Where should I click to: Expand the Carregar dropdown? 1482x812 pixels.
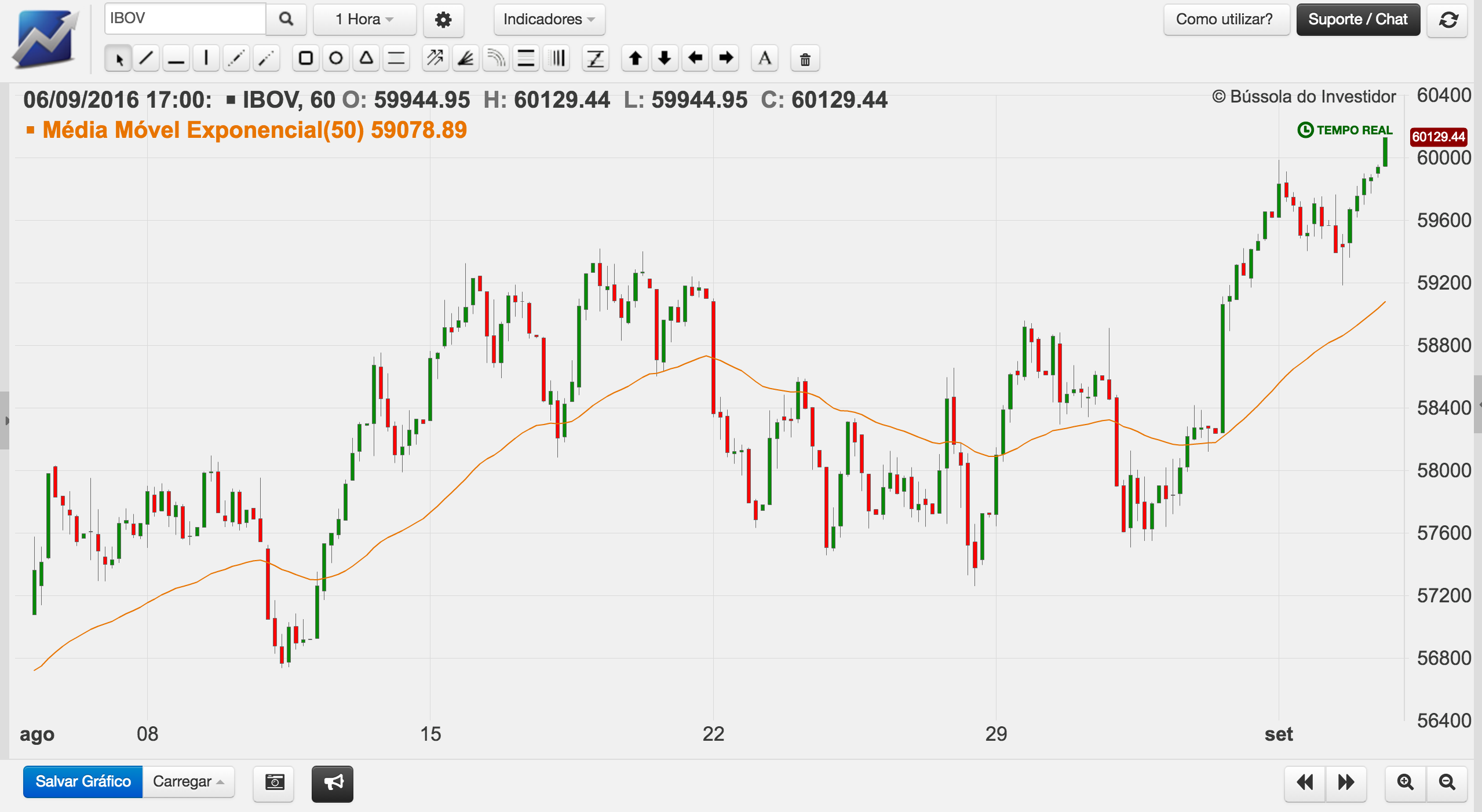click(188, 782)
